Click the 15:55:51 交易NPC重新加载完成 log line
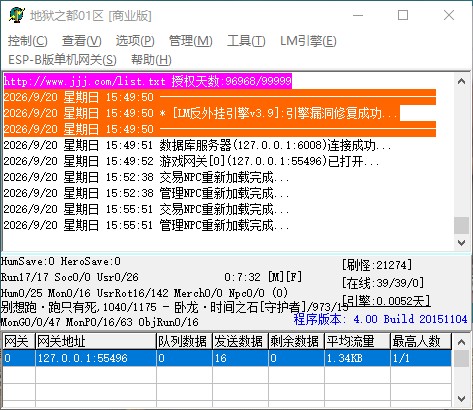This screenshot has height=410, width=473. click(146, 209)
